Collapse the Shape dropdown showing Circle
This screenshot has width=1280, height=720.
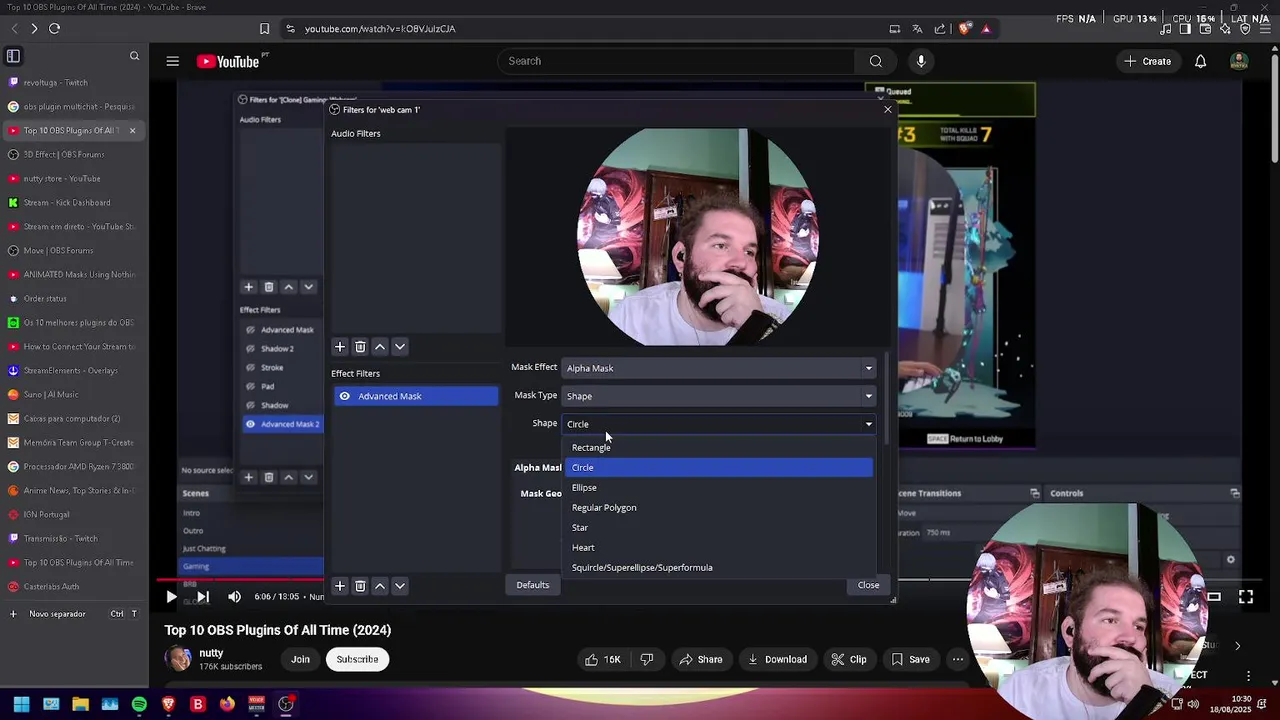point(719,424)
